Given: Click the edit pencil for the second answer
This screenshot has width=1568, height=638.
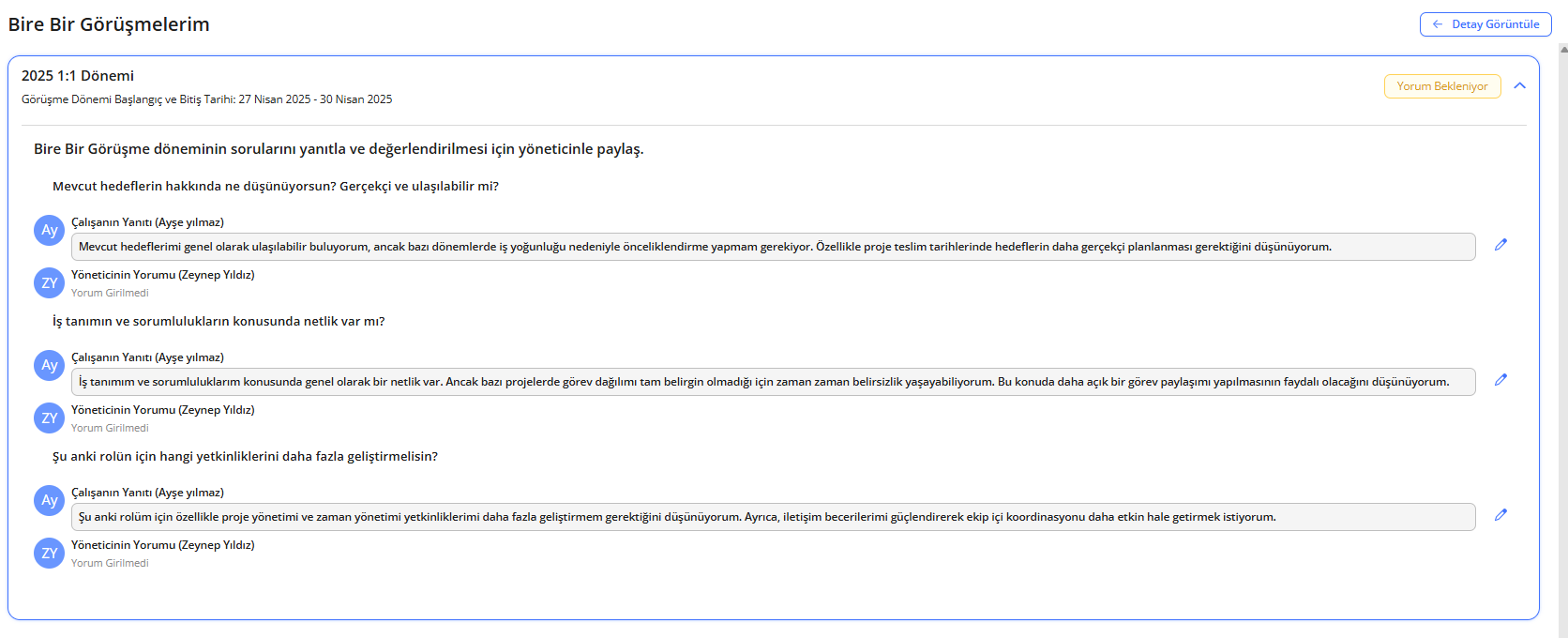Looking at the screenshot, I should tap(1500, 380).
